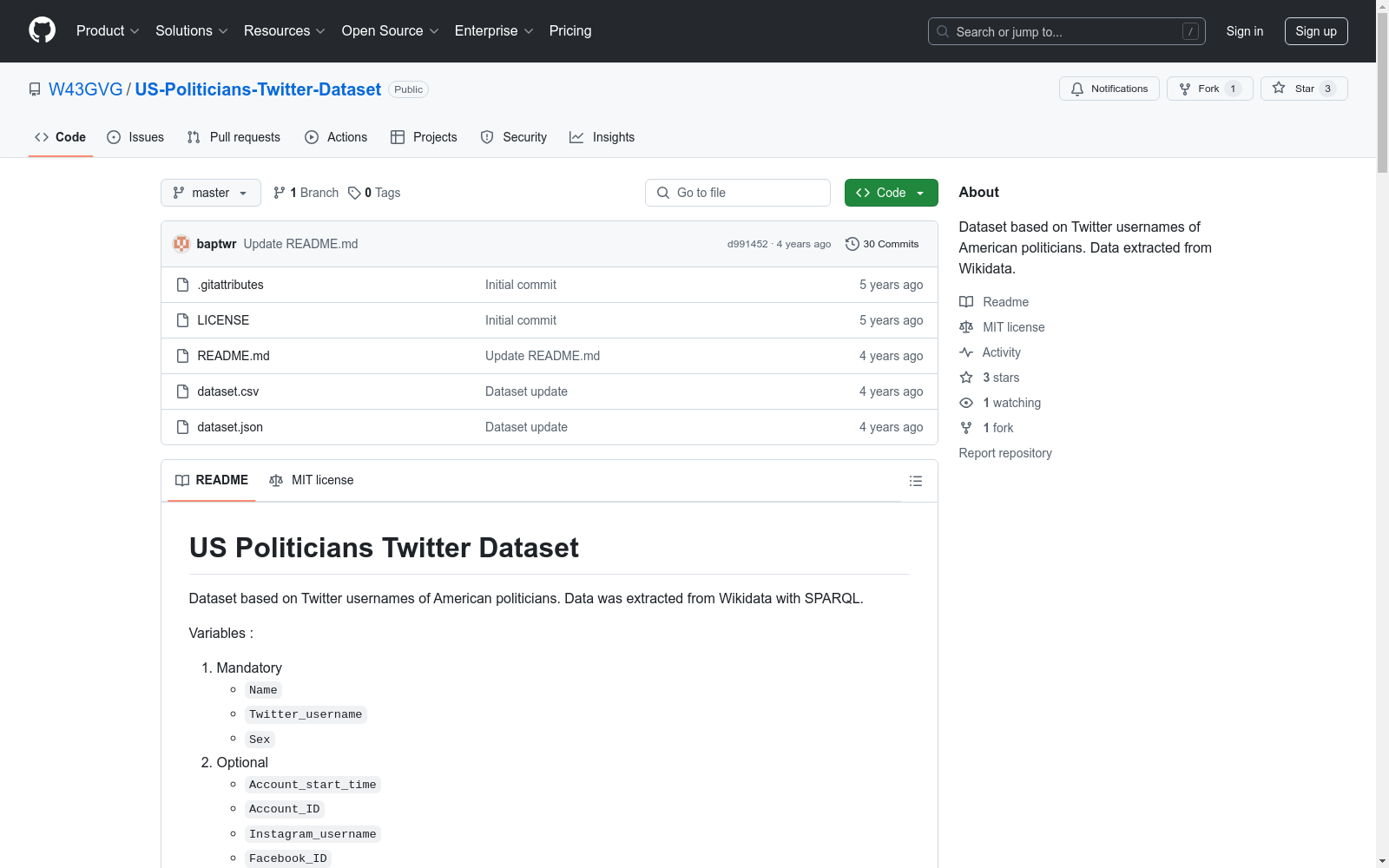Click the Sign in link
Image resolution: width=1389 pixels, height=868 pixels.
click(x=1245, y=31)
